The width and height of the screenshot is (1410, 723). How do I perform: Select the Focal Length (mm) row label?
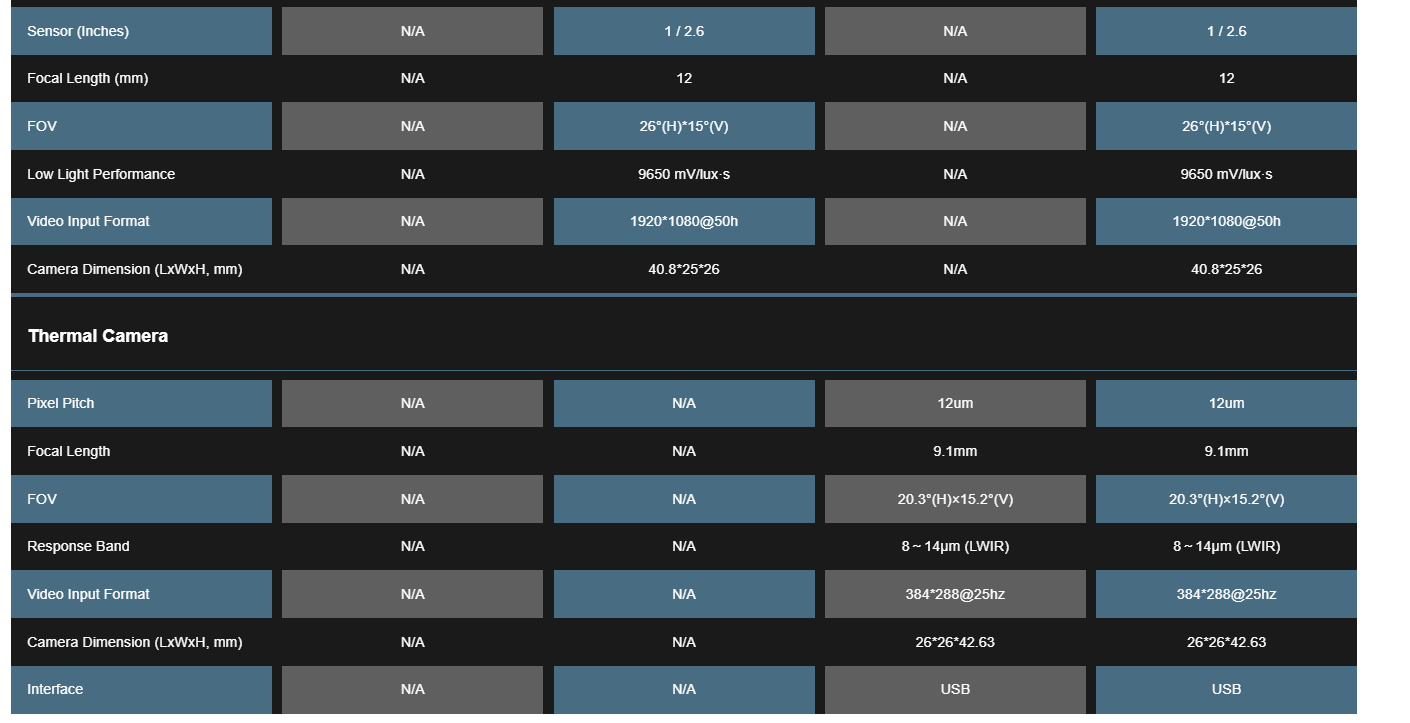87,79
